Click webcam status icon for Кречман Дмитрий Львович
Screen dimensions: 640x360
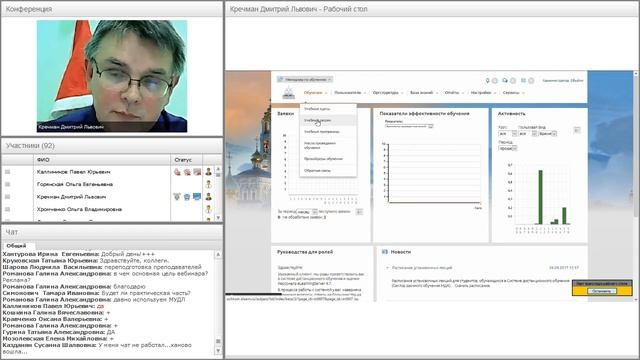[187, 197]
